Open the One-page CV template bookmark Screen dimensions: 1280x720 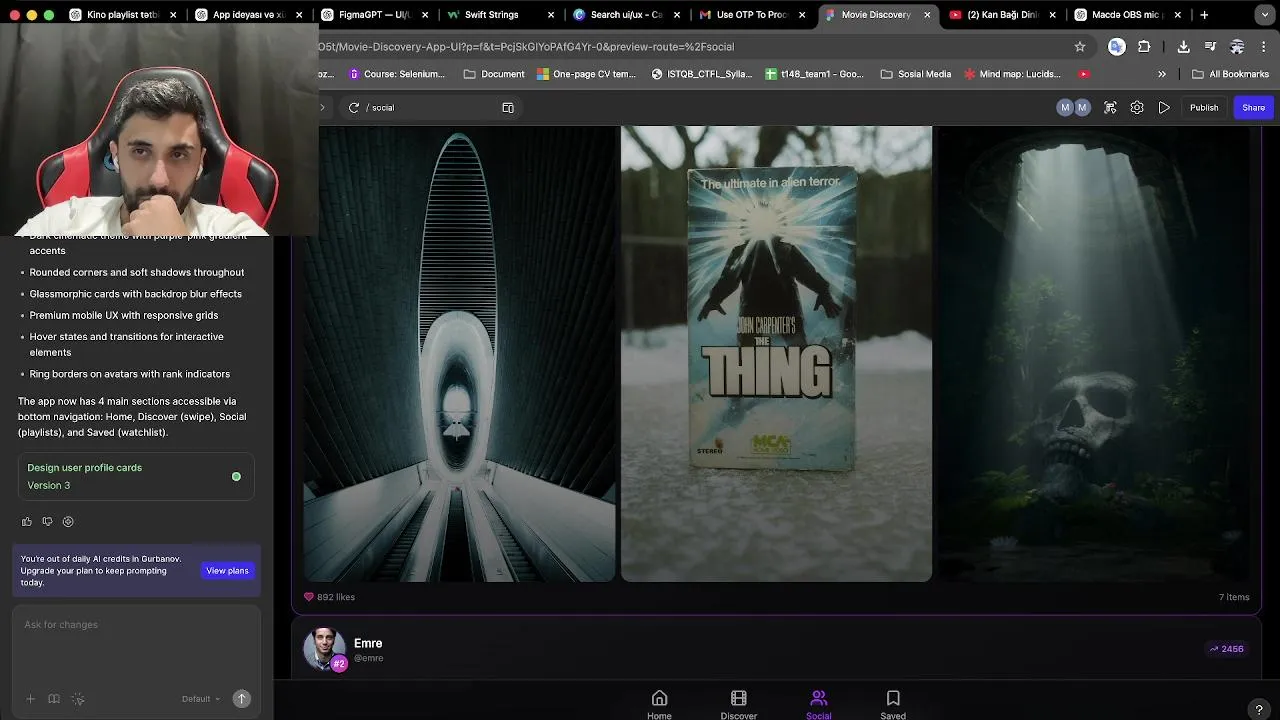pos(586,74)
